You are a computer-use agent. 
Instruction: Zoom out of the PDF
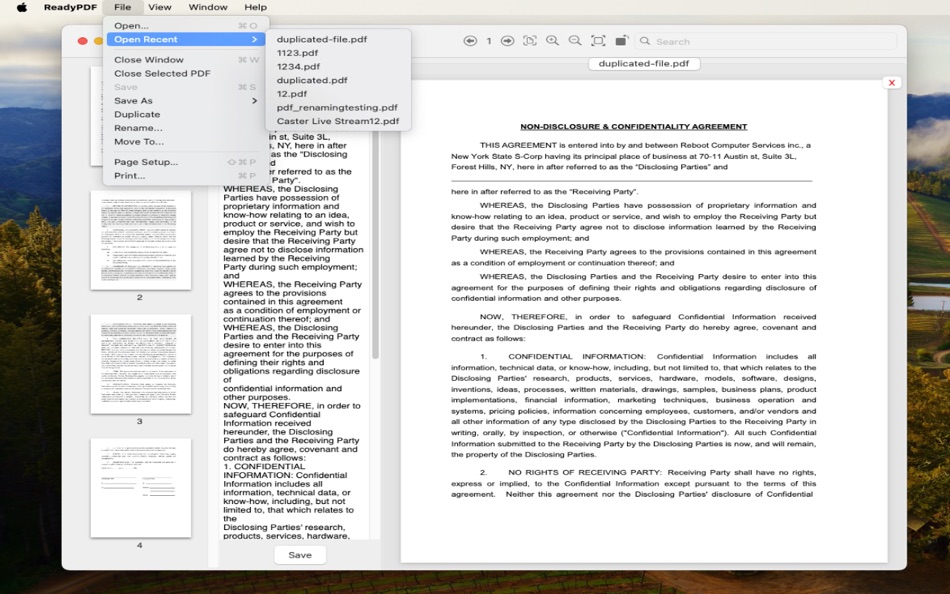pos(575,41)
